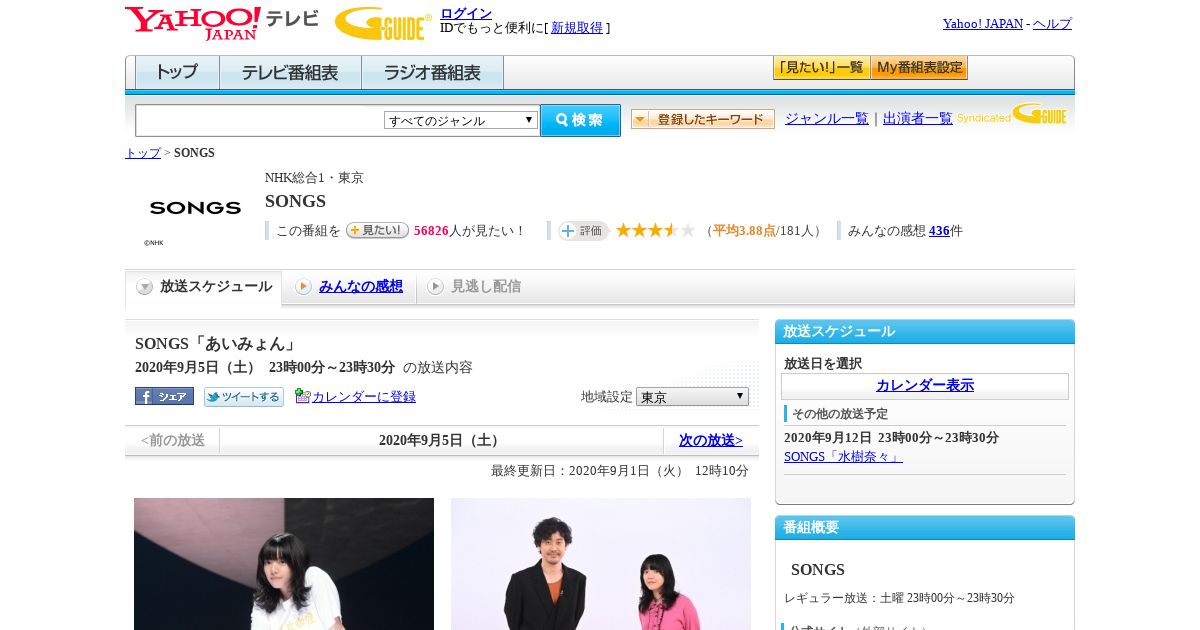Open left performer photo thumbnail
Screen dimensions: 1200x630
click(x=284, y=564)
